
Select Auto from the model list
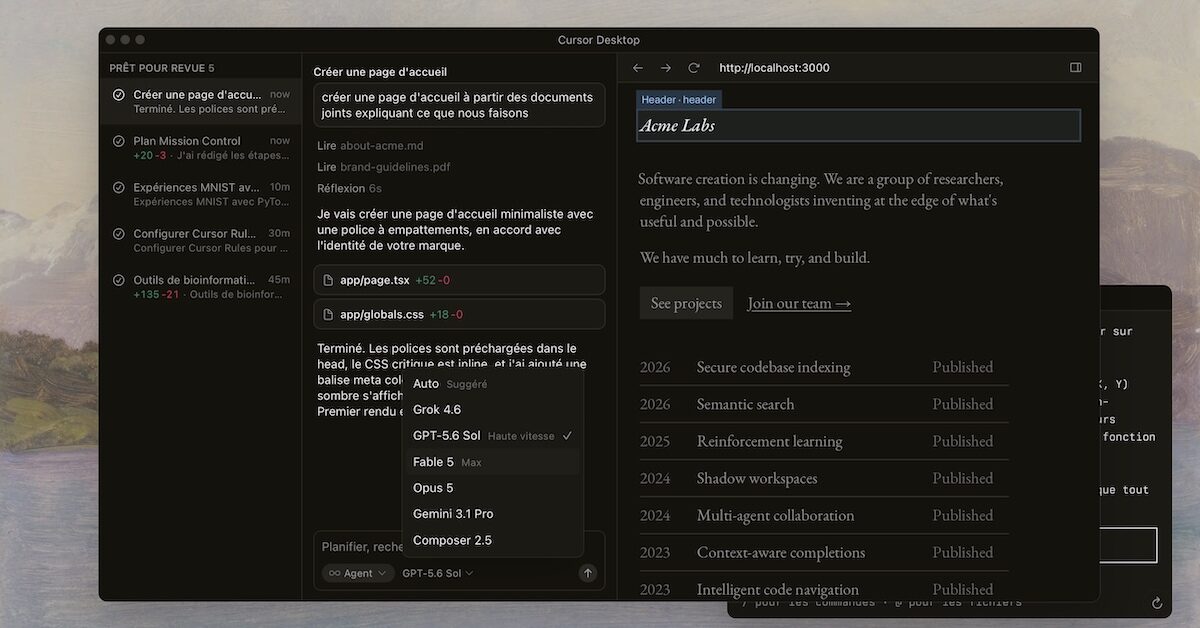tap(493, 384)
